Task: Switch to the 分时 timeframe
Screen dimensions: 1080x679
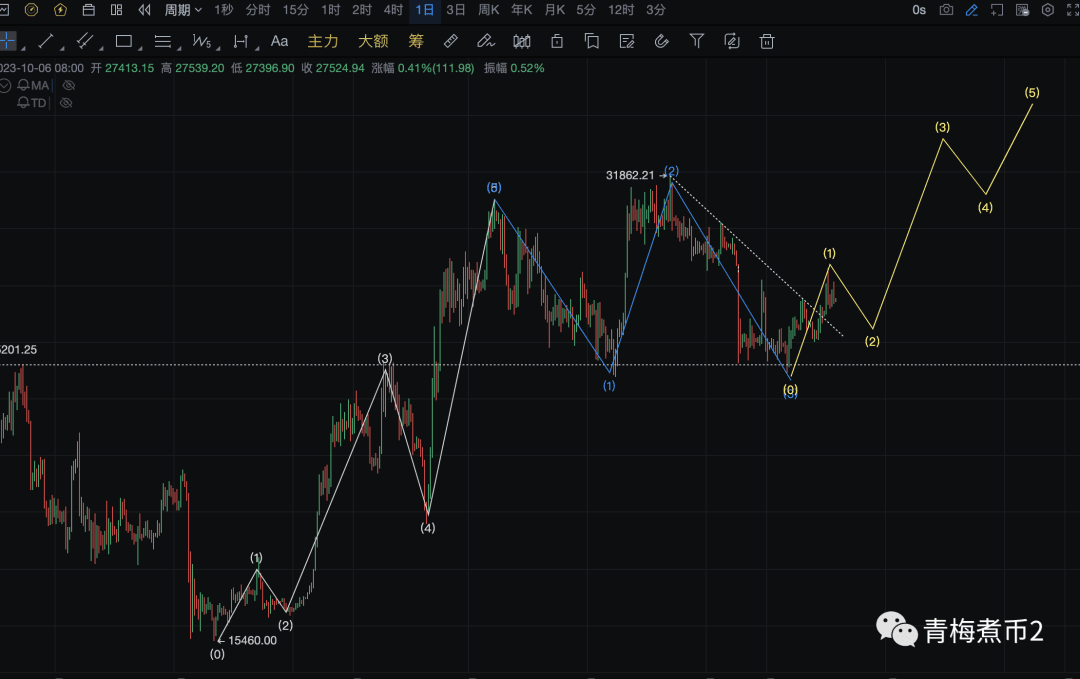Action: (258, 10)
